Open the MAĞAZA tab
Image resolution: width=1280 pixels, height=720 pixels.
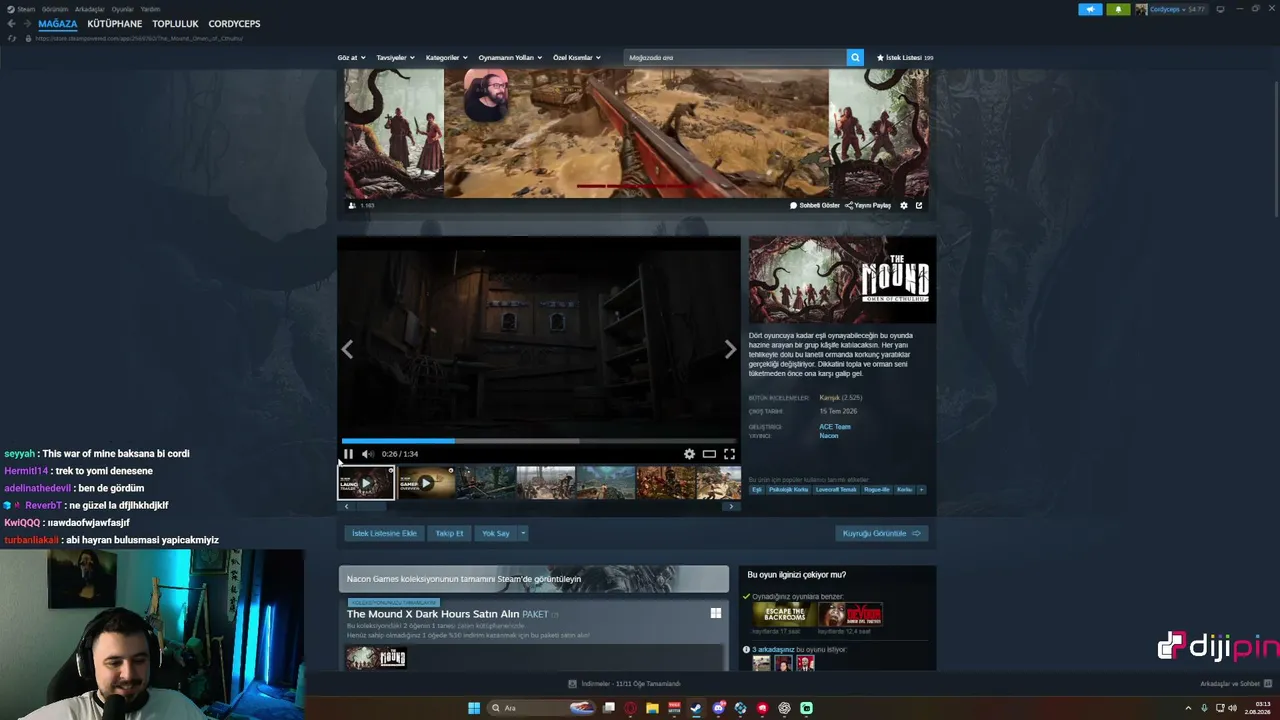click(x=58, y=24)
